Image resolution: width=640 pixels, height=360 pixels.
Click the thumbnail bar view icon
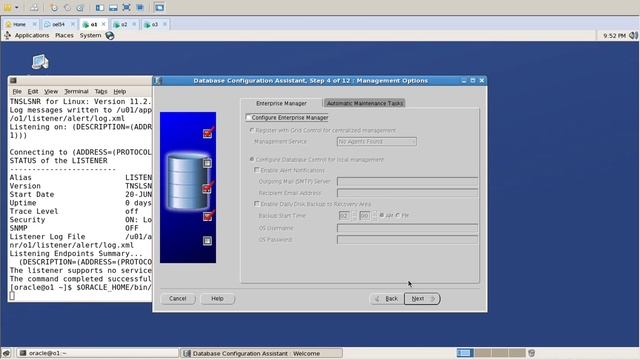click(113, 7)
